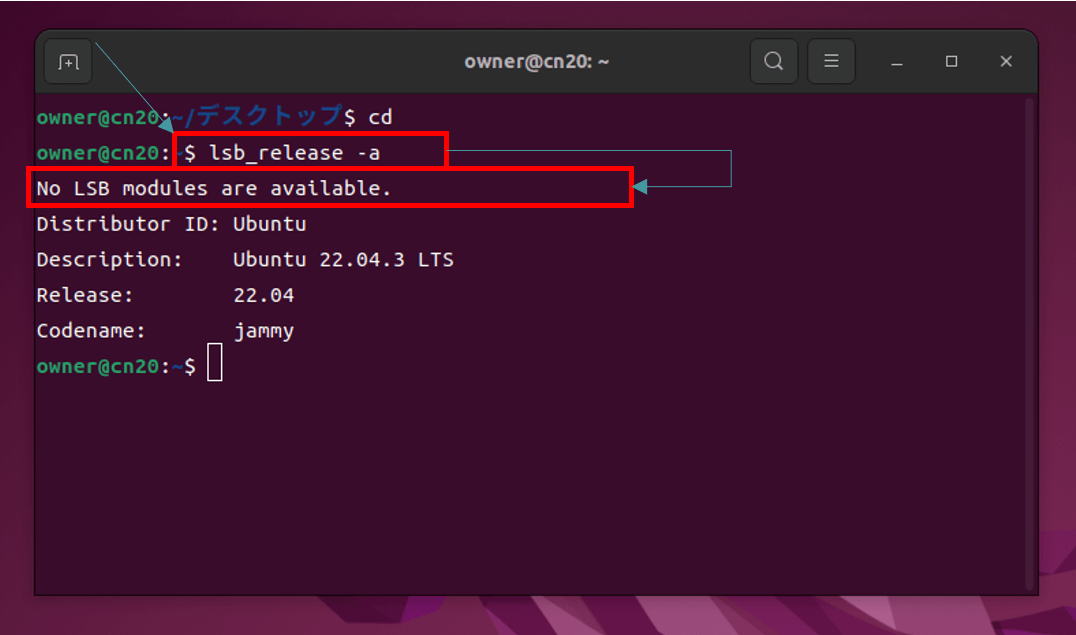
Task: Click the 'Ubuntu 22.04.3 LTS' description
Action: point(343,259)
